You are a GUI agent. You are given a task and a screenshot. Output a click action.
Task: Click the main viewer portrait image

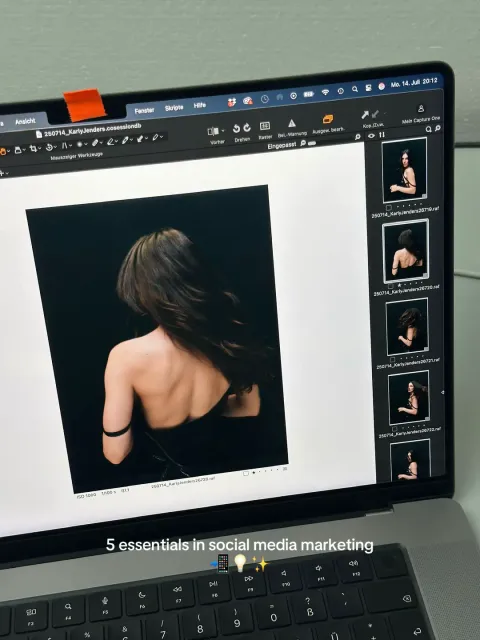click(157, 339)
